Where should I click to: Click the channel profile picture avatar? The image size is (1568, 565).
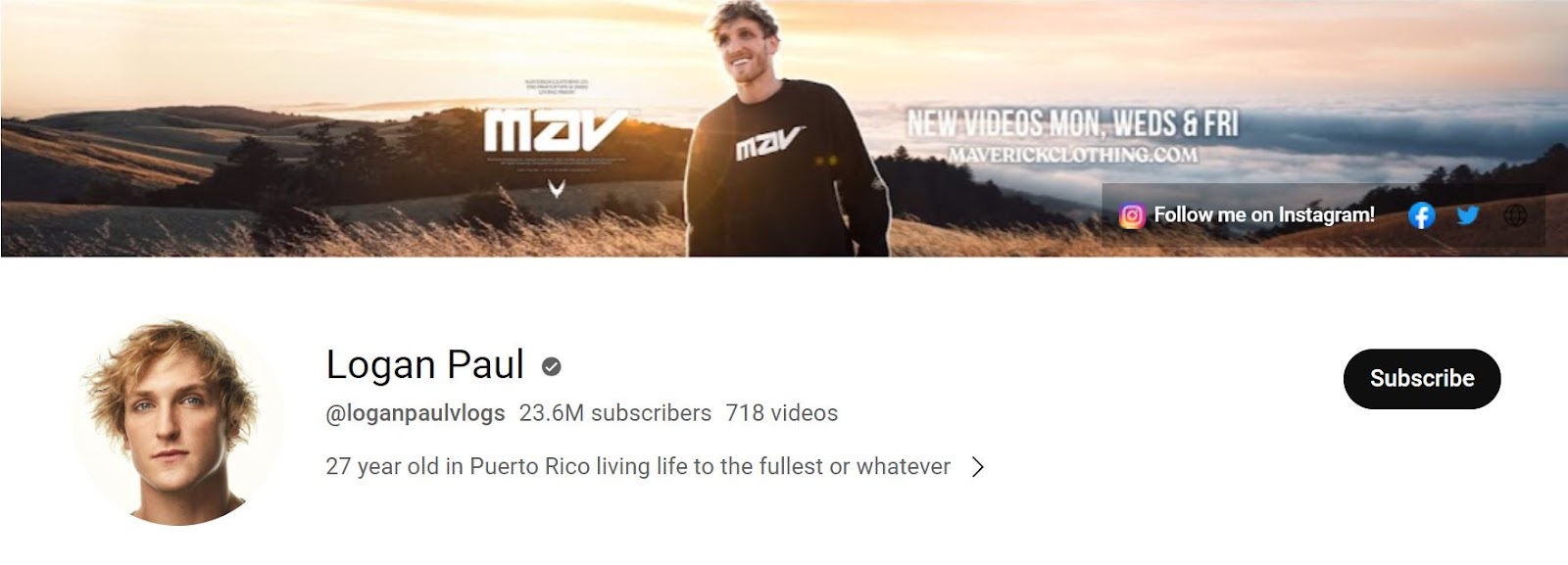pyautogui.click(x=178, y=423)
